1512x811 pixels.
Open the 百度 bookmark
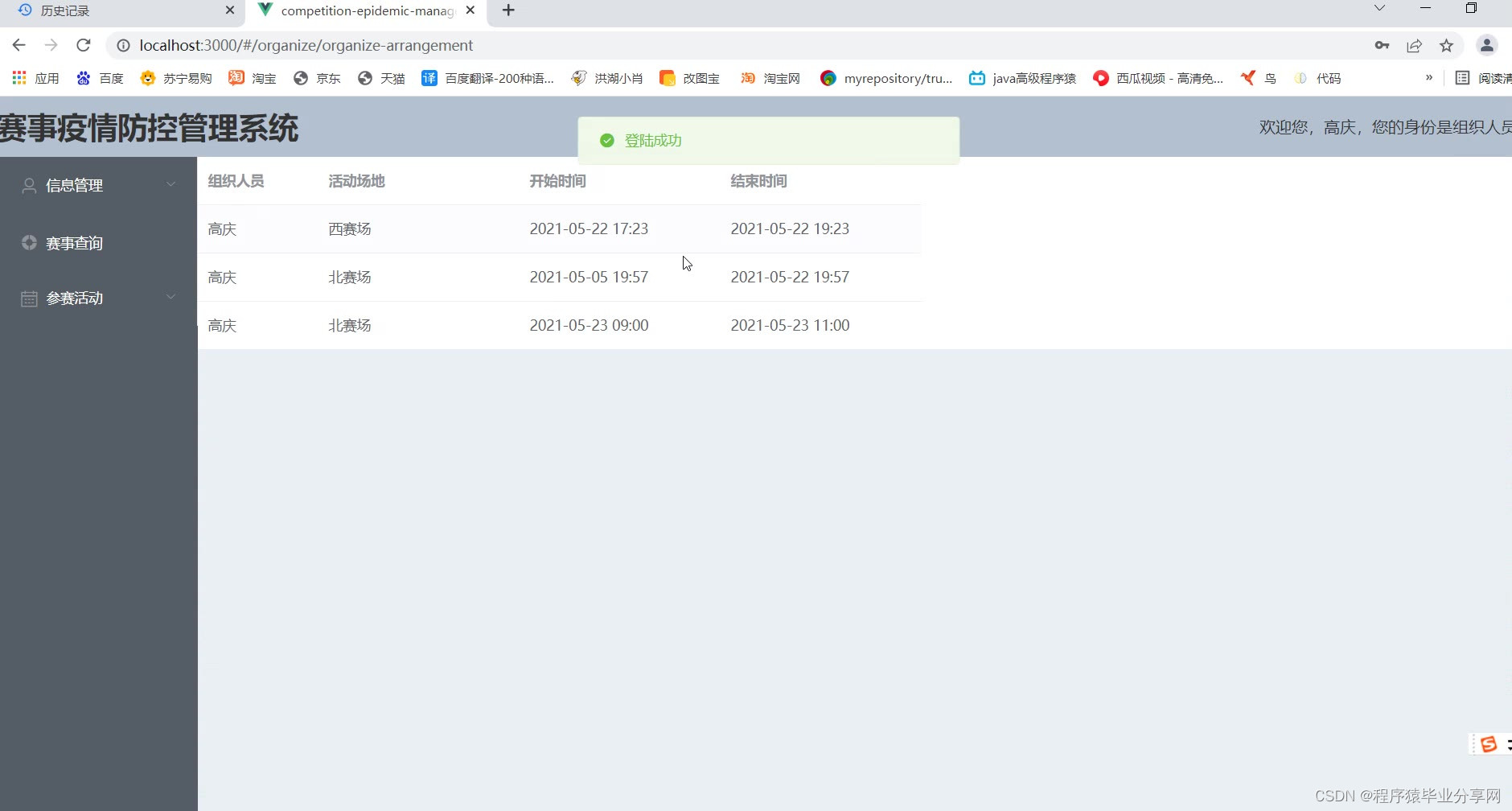coord(100,78)
